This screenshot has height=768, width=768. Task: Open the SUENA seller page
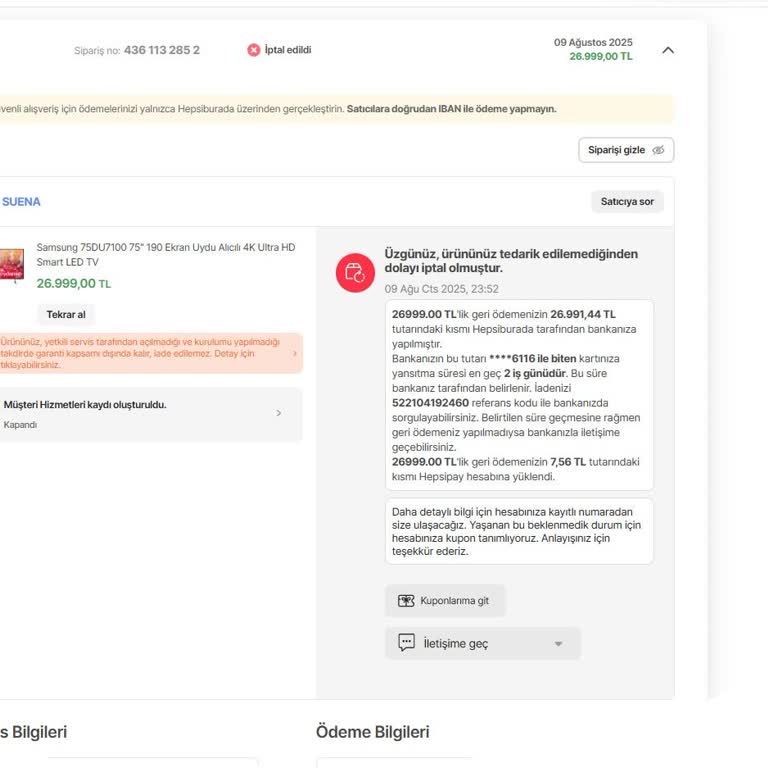pos(21,202)
